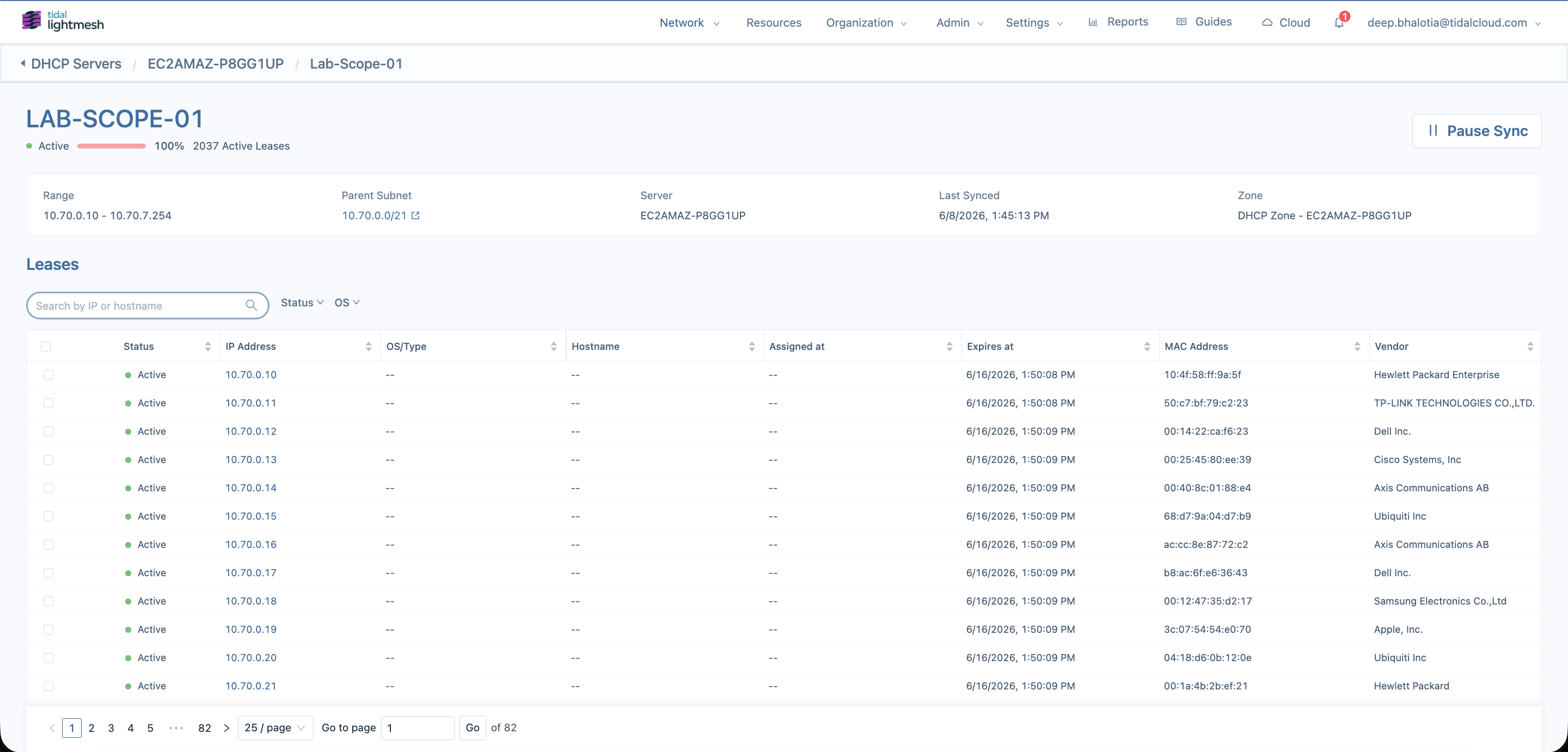
Task: Open the OS filter dropdown
Action: click(347, 303)
